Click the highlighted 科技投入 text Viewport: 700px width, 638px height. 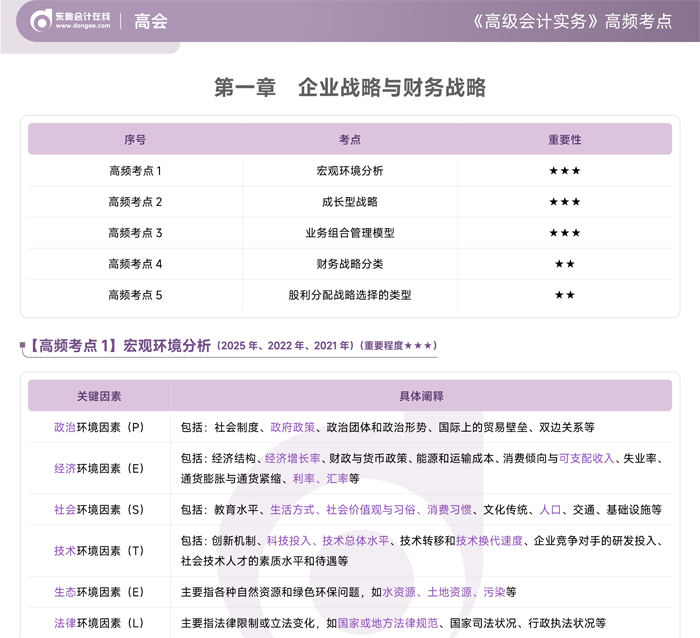(289, 541)
